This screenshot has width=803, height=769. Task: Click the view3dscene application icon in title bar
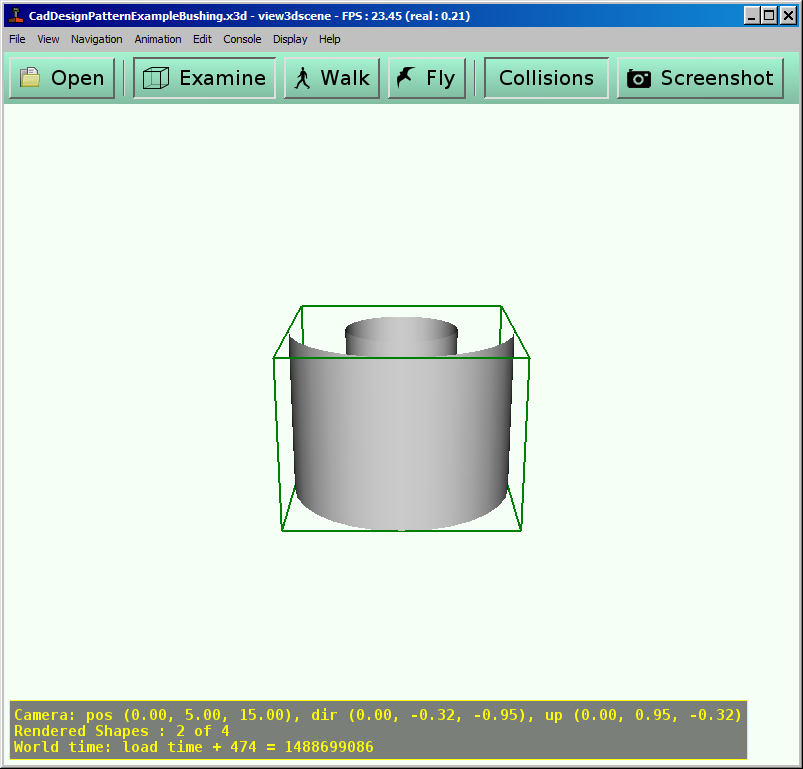point(15,16)
